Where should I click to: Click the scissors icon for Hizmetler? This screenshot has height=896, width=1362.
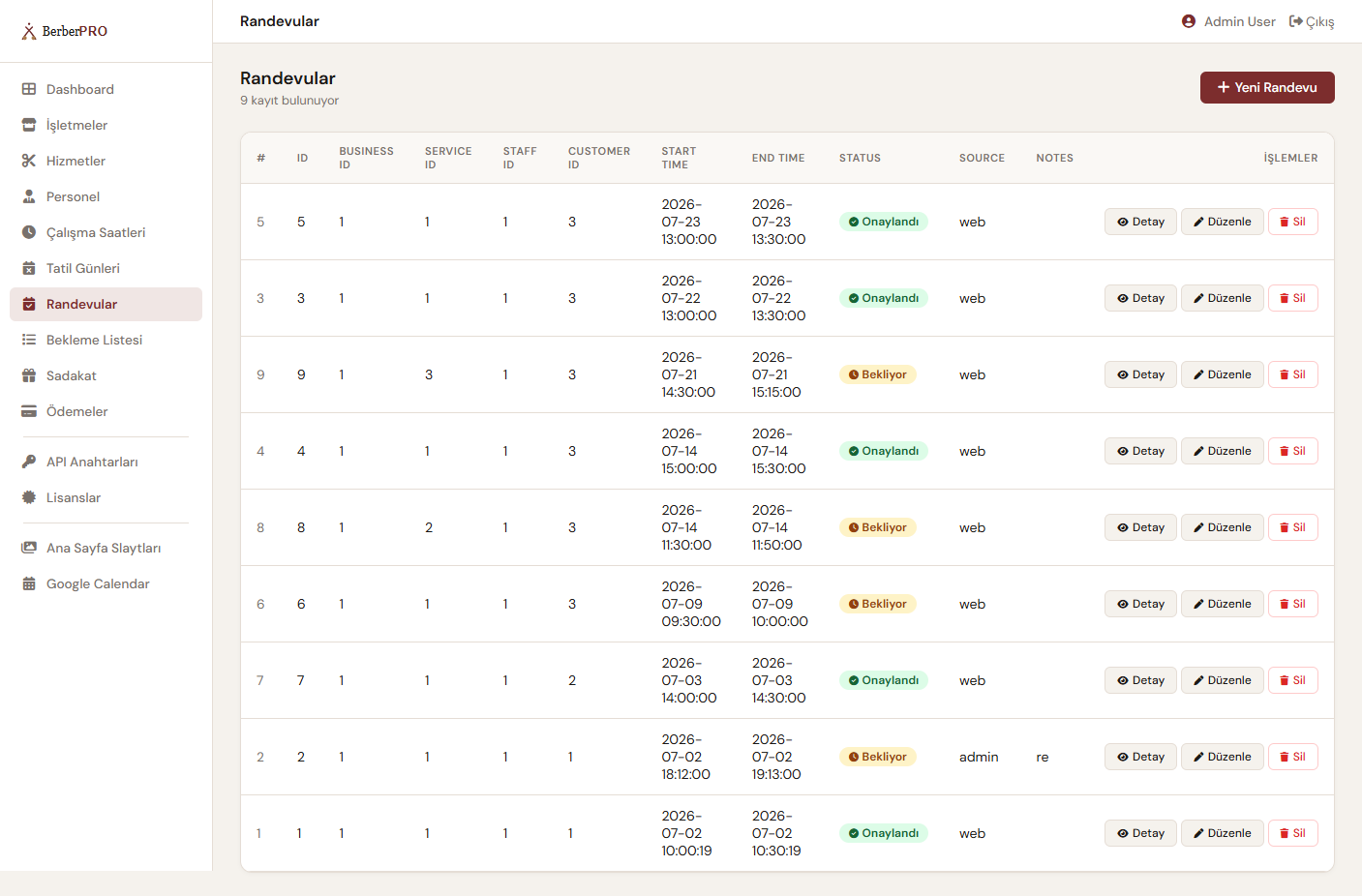click(x=29, y=161)
